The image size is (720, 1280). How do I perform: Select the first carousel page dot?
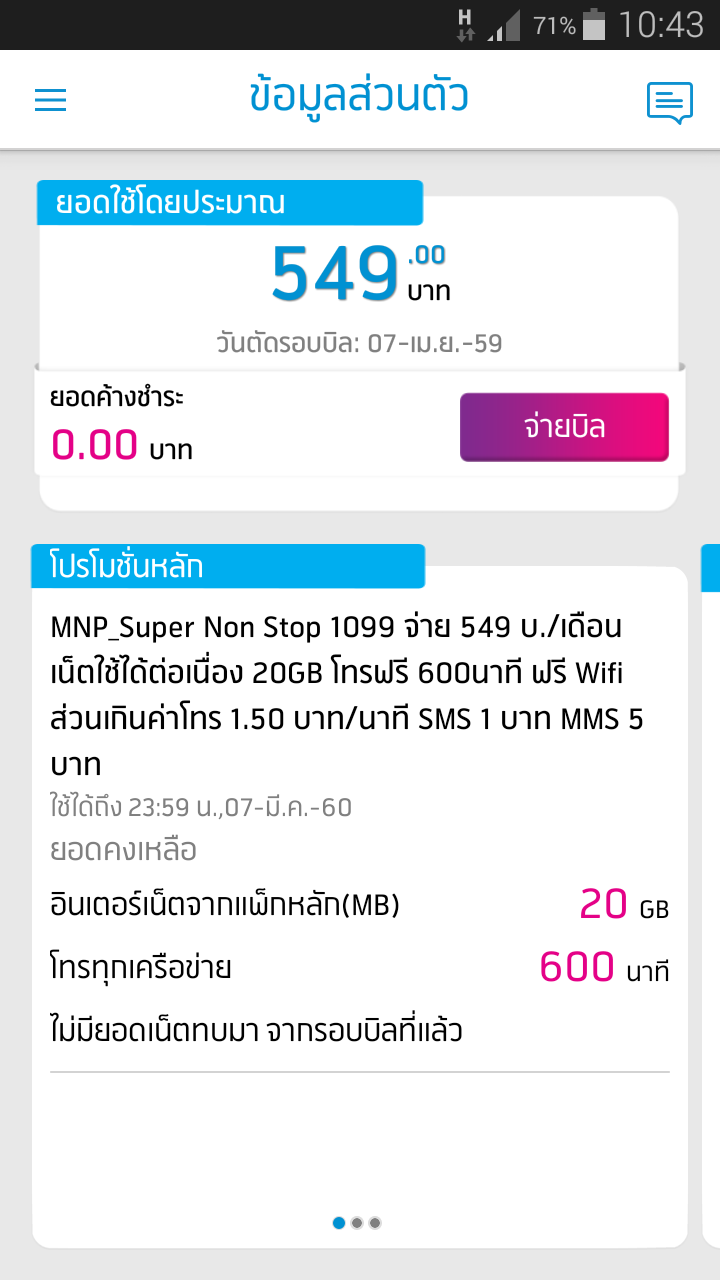(339, 1222)
